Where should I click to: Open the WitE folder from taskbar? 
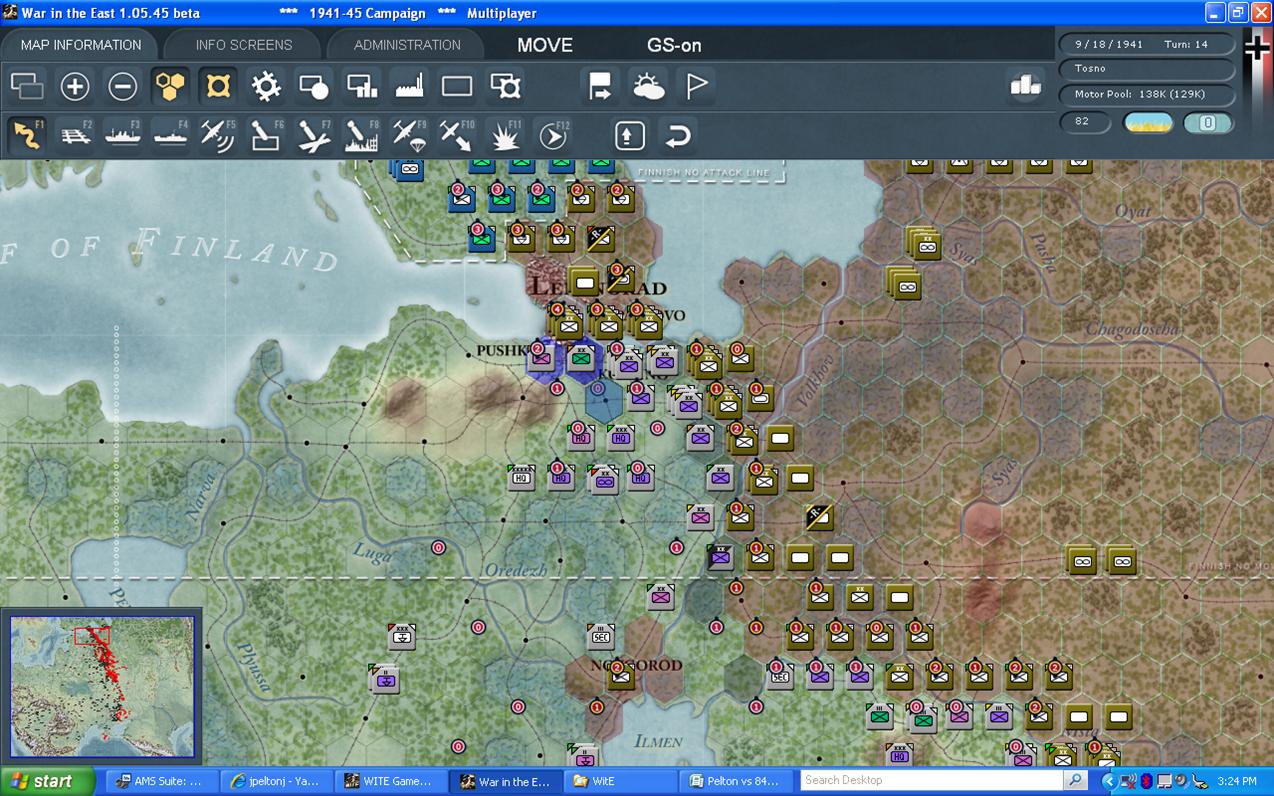point(618,781)
